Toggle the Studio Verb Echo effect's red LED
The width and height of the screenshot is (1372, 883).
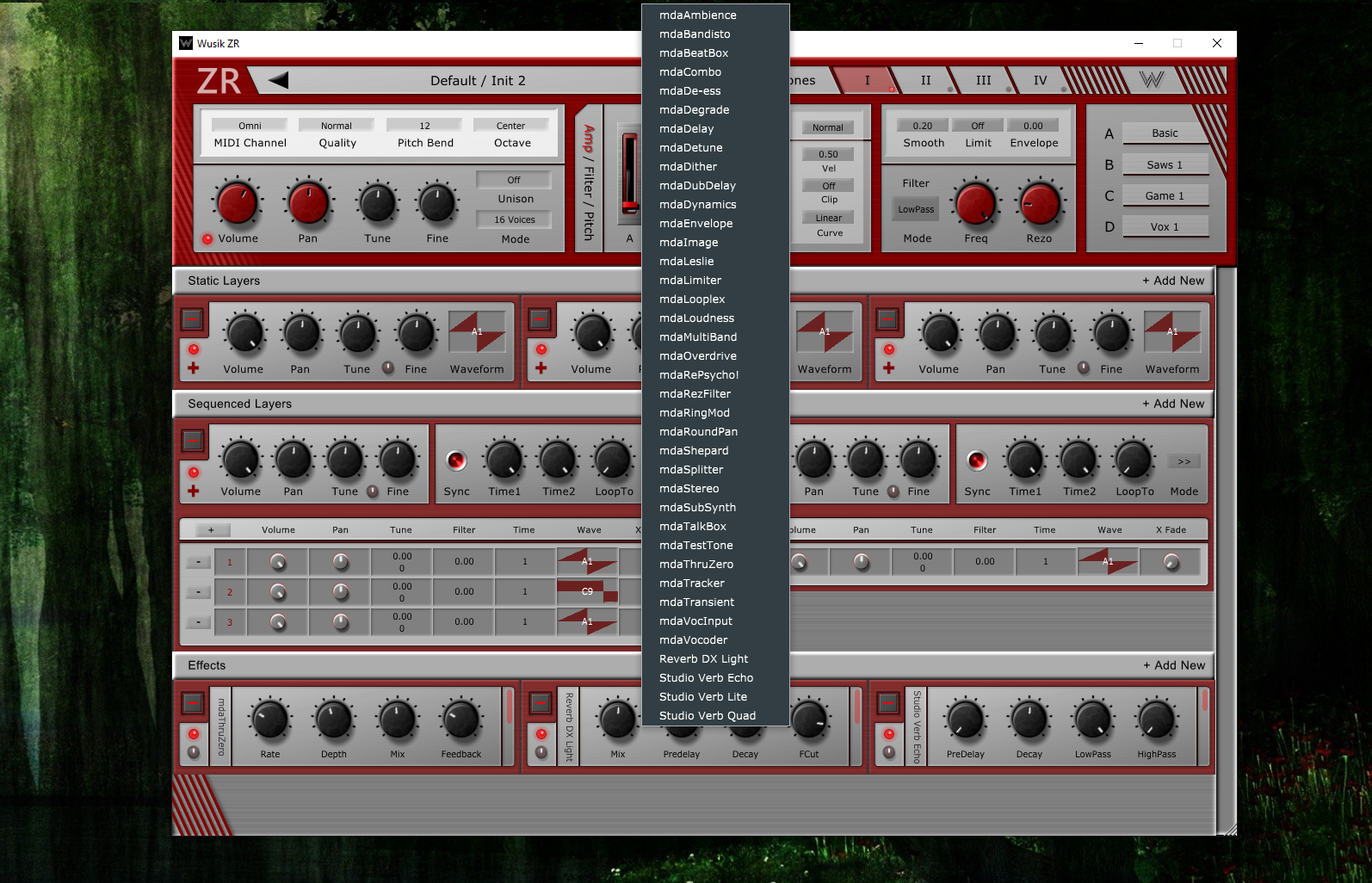[889, 734]
